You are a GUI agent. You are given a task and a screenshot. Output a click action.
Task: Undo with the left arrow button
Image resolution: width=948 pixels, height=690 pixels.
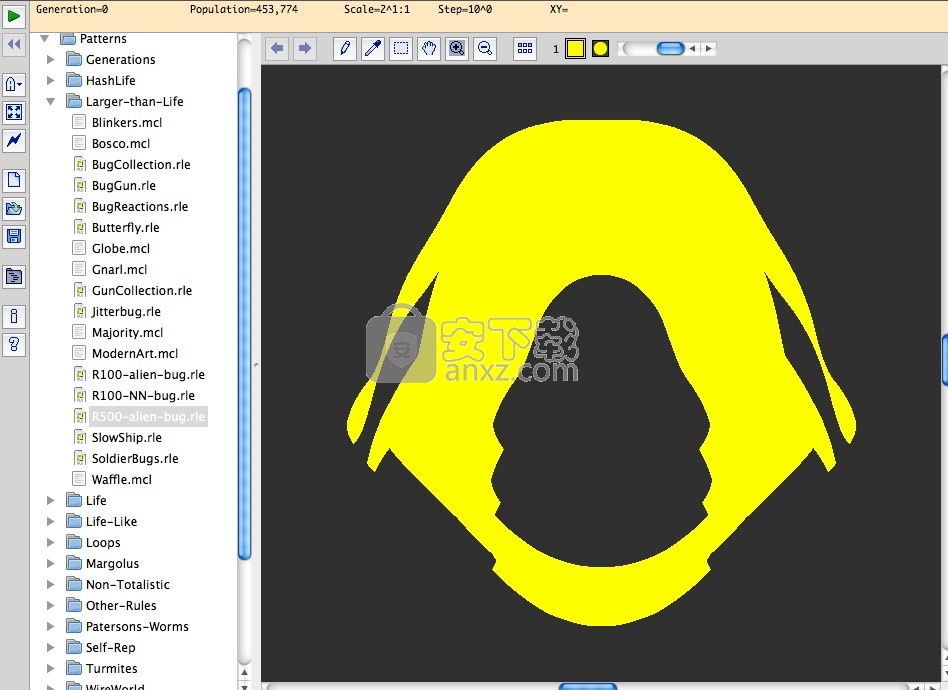click(x=278, y=48)
